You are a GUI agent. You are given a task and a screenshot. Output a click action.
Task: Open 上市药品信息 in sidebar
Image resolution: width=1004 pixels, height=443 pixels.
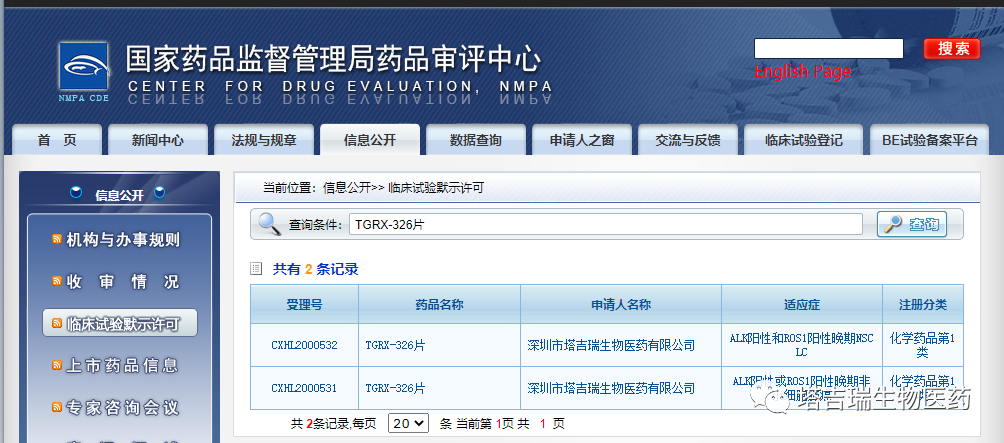pyautogui.click(x=123, y=366)
